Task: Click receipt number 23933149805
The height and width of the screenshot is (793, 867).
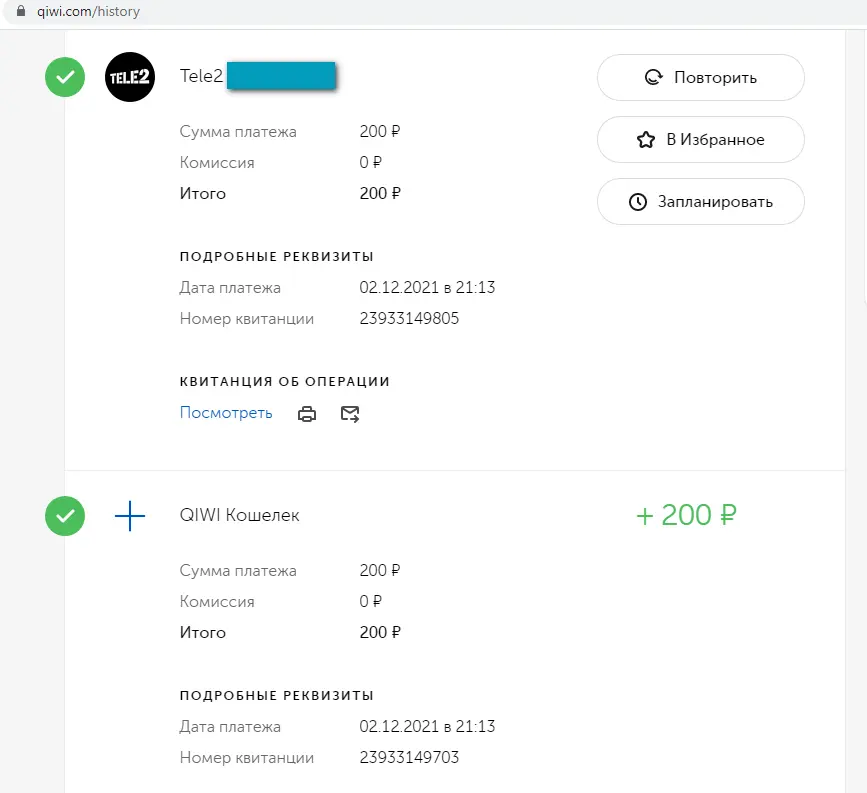Action: (x=409, y=319)
